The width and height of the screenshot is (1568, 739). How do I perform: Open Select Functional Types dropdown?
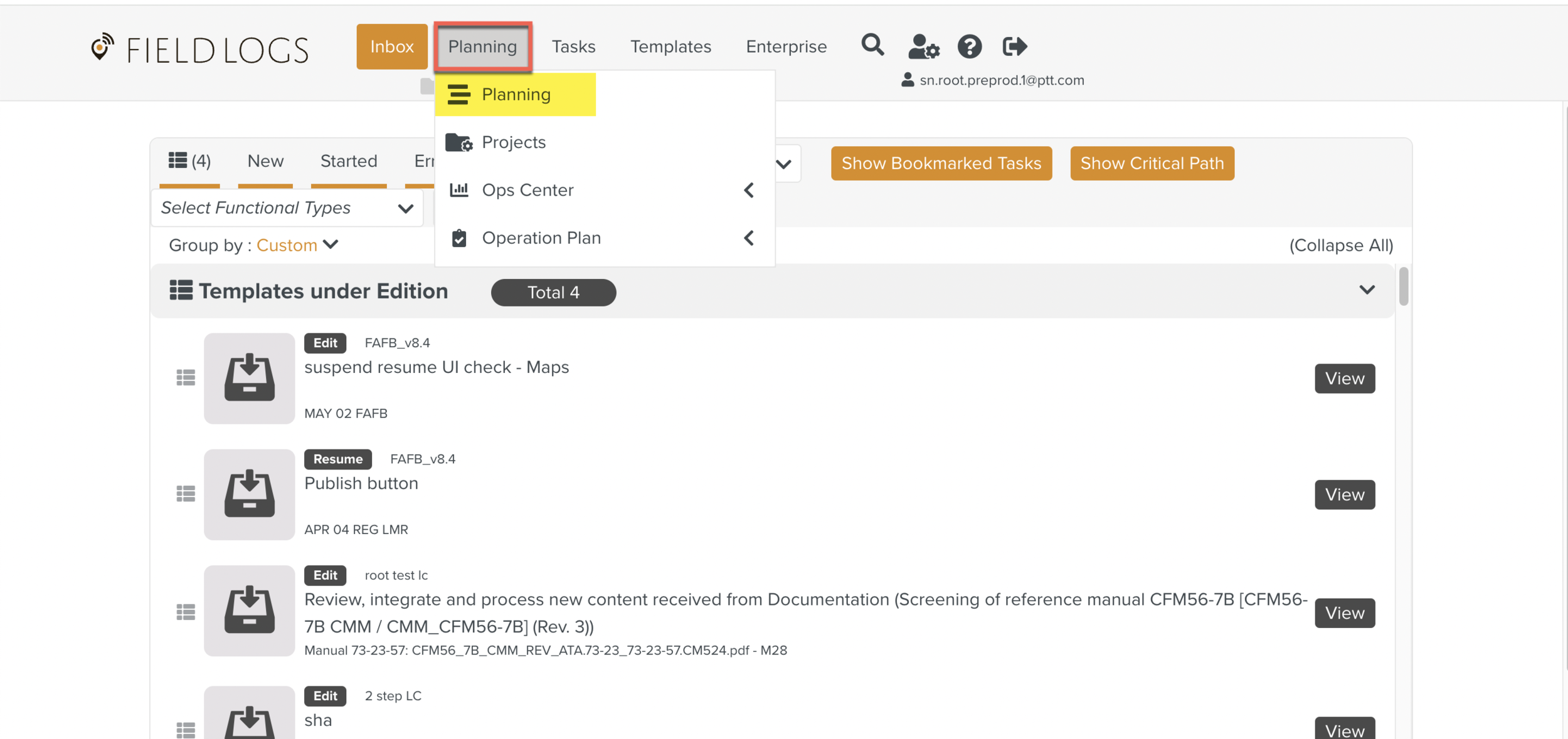[x=287, y=208]
